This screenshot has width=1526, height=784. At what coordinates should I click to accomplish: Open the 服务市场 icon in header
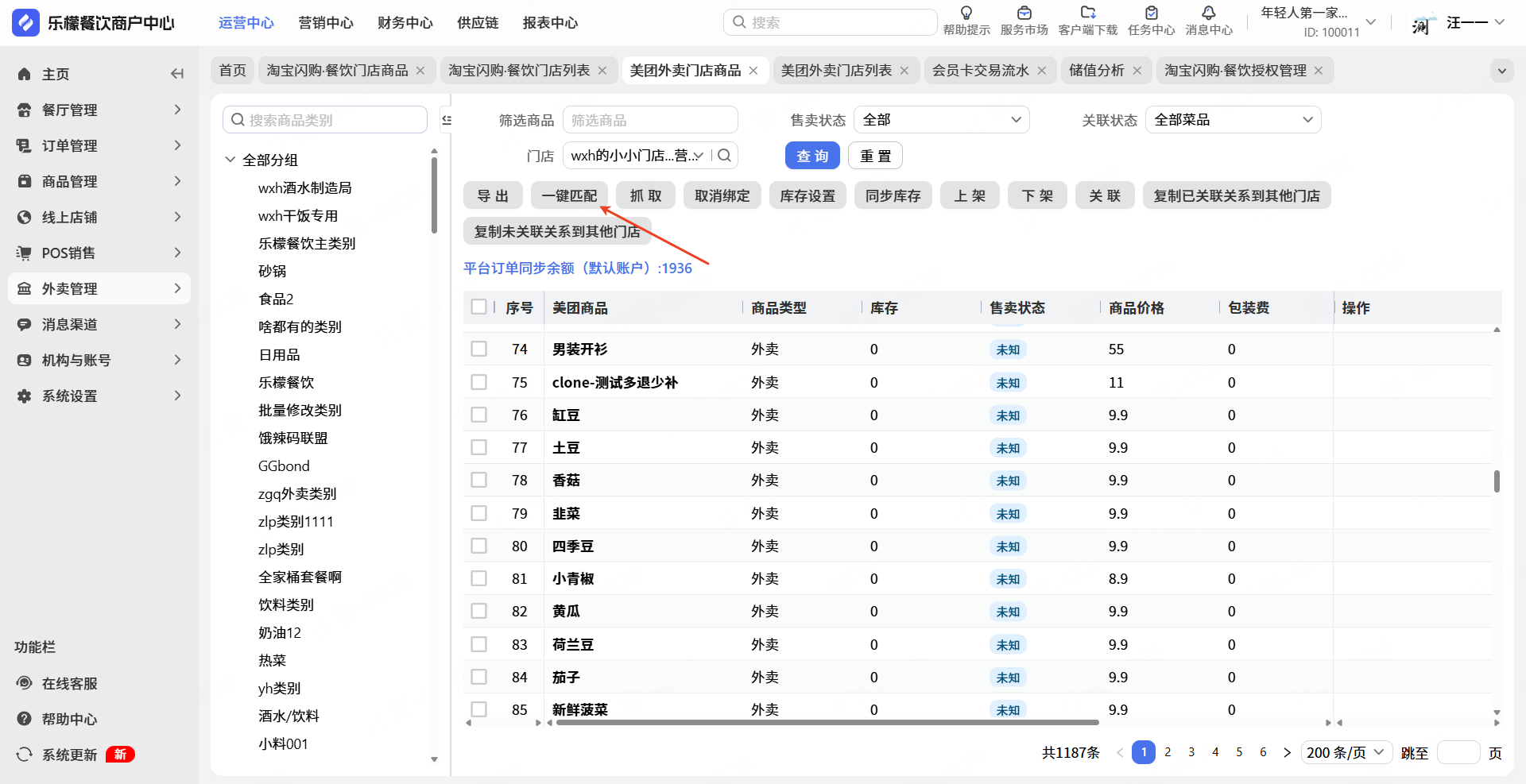point(1024,14)
